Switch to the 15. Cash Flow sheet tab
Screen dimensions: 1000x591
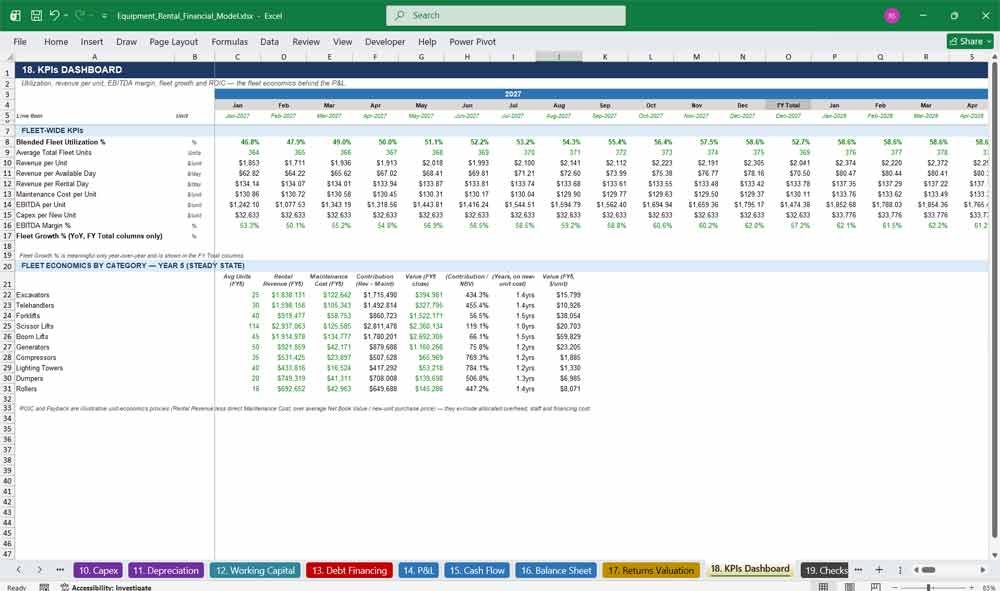476,571
